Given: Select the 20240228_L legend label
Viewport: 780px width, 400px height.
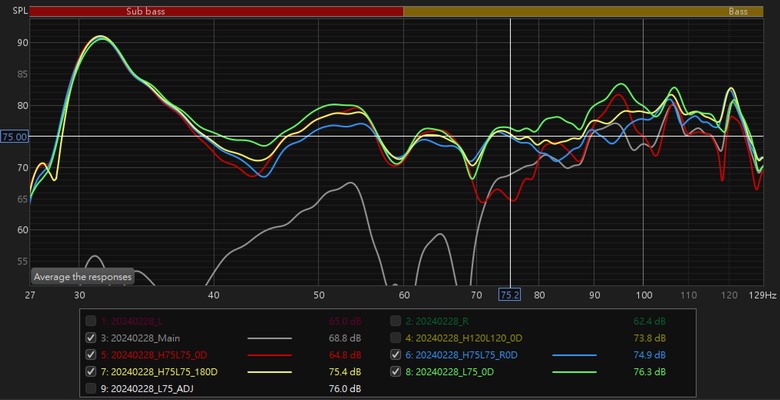Looking at the screenshot, I should (133, 321).
